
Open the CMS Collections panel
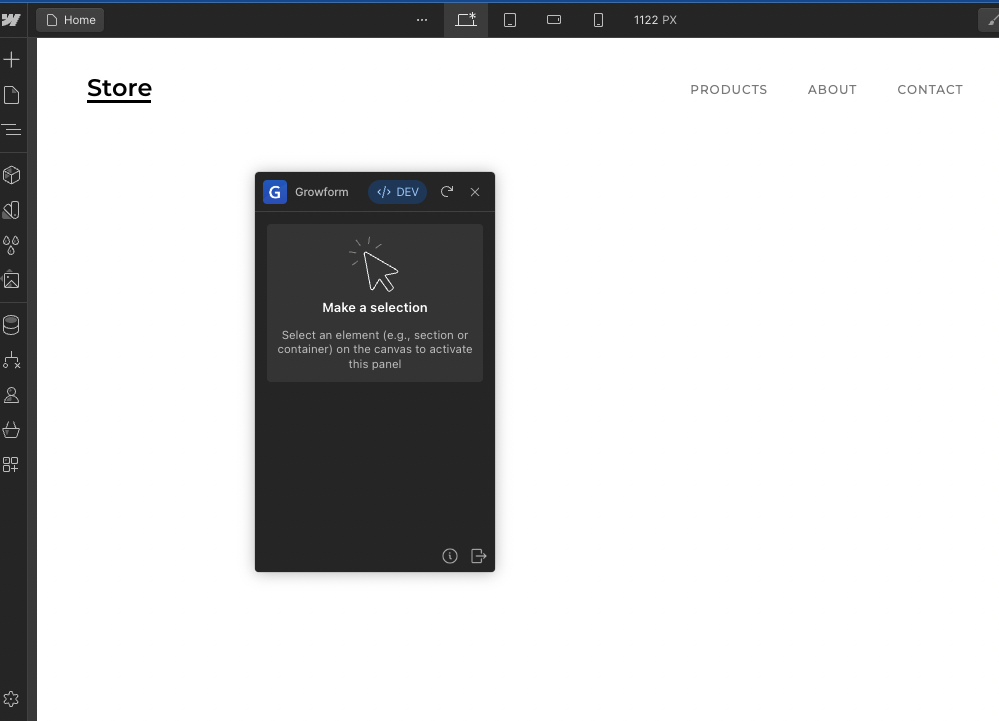(12, 324)
